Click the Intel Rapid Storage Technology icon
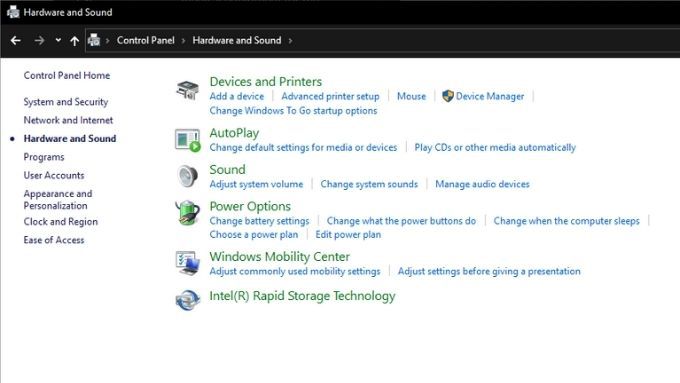Screen dimensions: 680x383 click(x=188, y=300)
